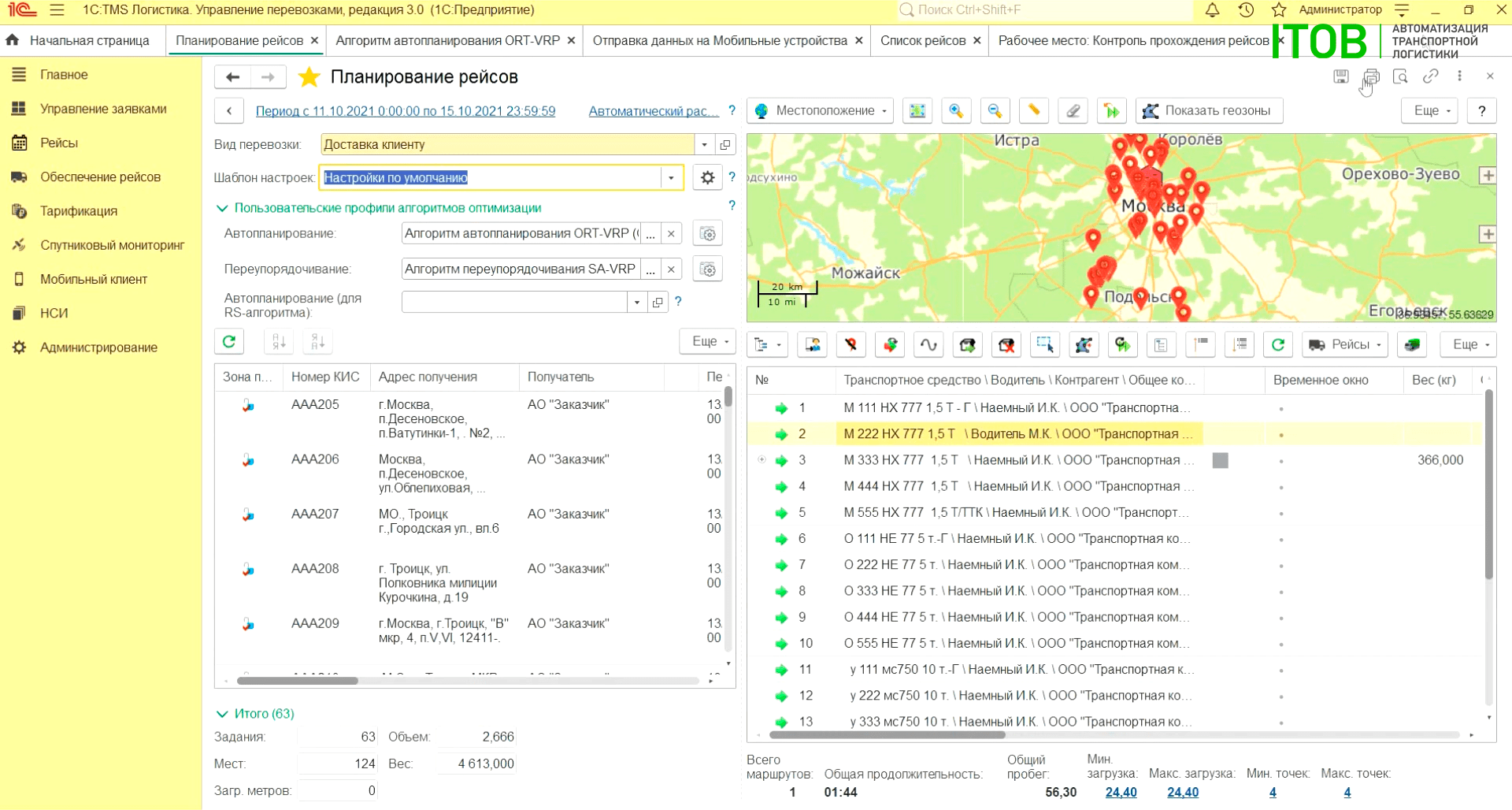Click the horizontal scrollbar of routes table
1512x810 pixels.
[887, 736]
